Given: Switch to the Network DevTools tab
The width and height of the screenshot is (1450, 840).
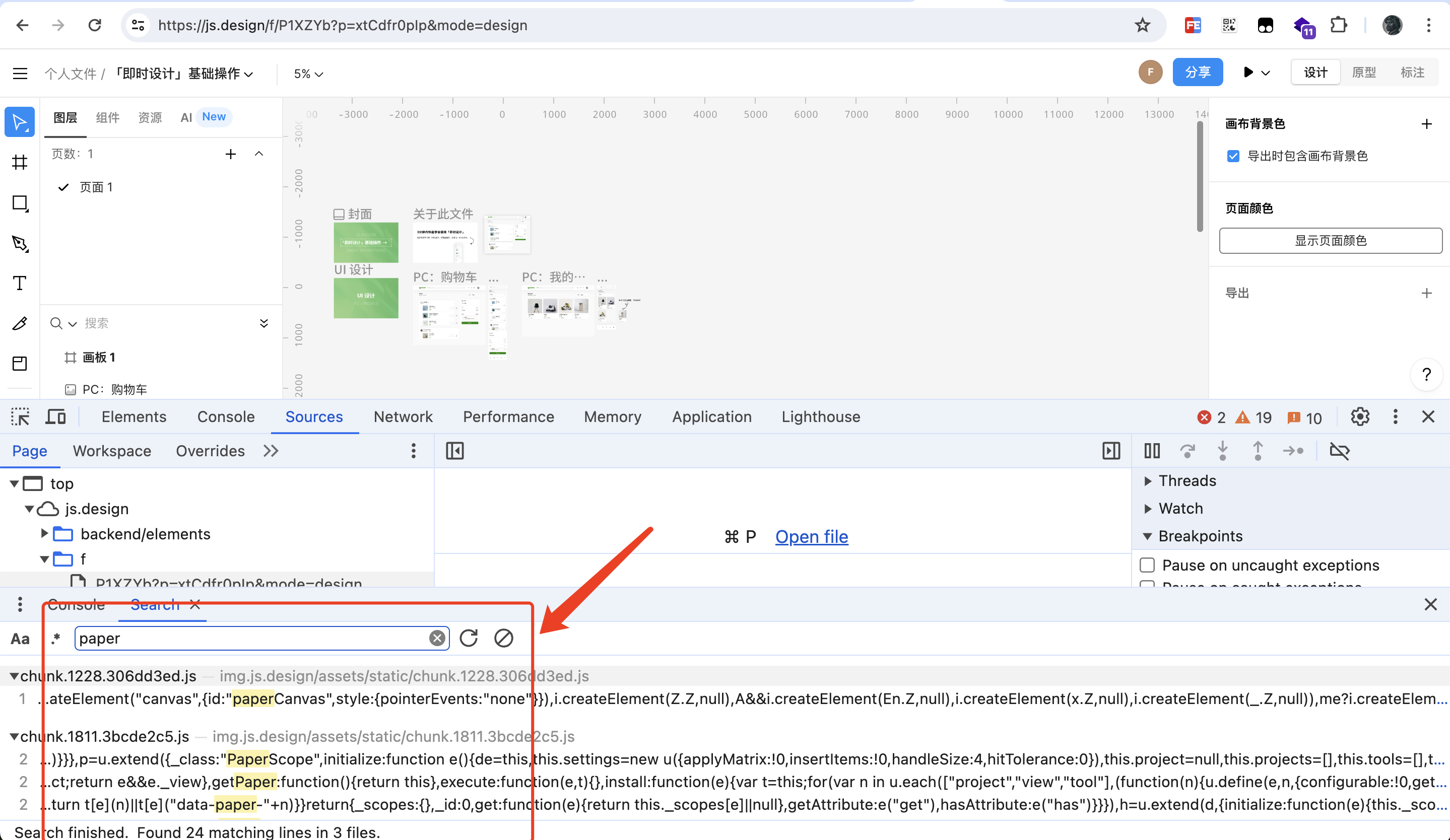Looking at the screenshot, I should coord(402,417).
